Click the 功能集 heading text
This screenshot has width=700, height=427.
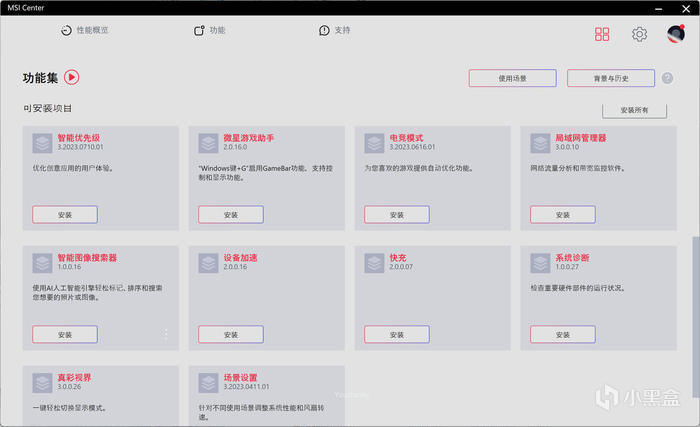pyautogui.click(x=40, y=78)
